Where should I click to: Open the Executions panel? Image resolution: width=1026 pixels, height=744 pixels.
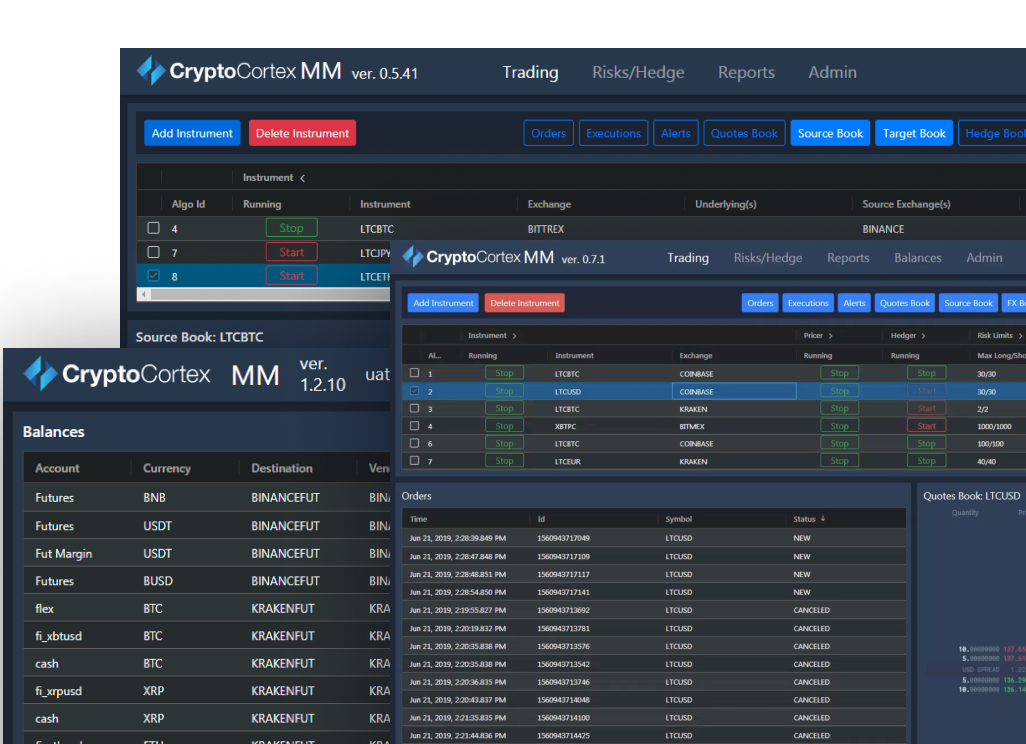click(613, 132)
